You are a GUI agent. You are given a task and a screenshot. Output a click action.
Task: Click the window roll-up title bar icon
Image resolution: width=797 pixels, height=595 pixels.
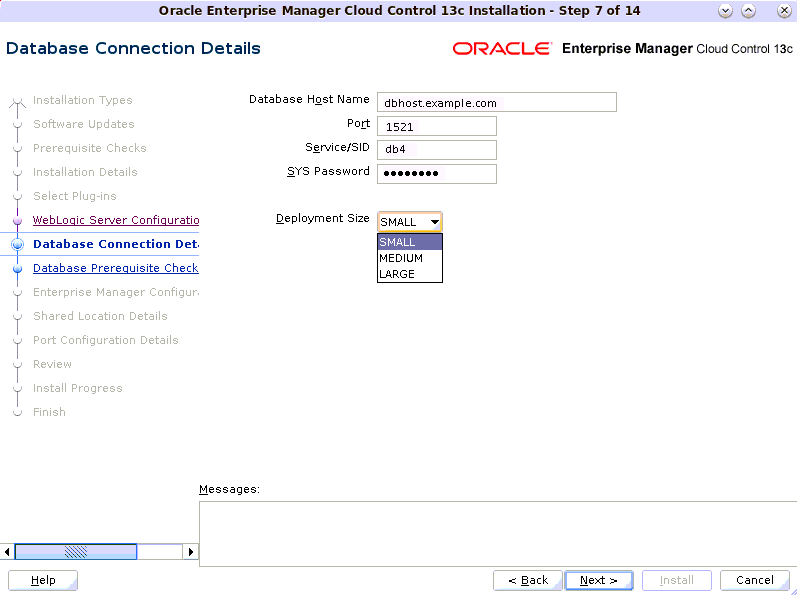(x=748, y=11)
